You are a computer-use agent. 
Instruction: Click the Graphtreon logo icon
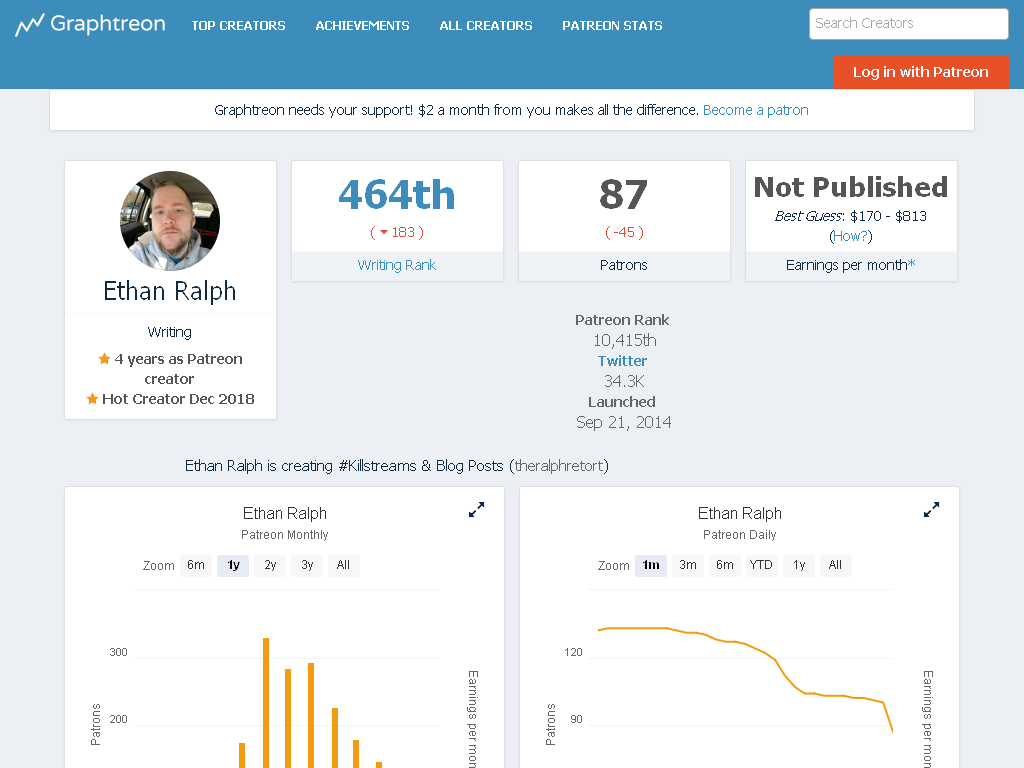(x=29, y=25)
